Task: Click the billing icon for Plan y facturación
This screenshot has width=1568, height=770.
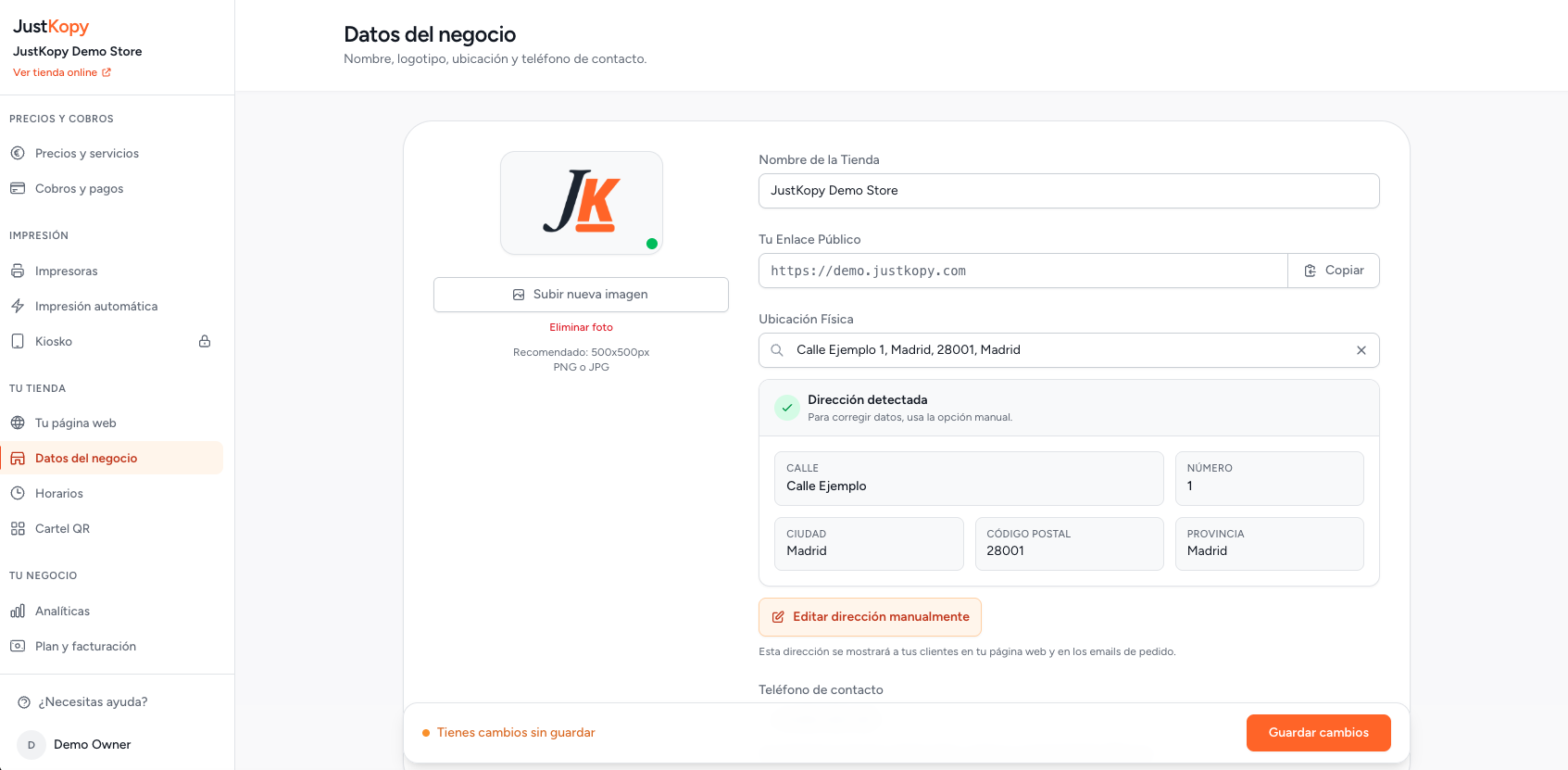Action: 18,646
